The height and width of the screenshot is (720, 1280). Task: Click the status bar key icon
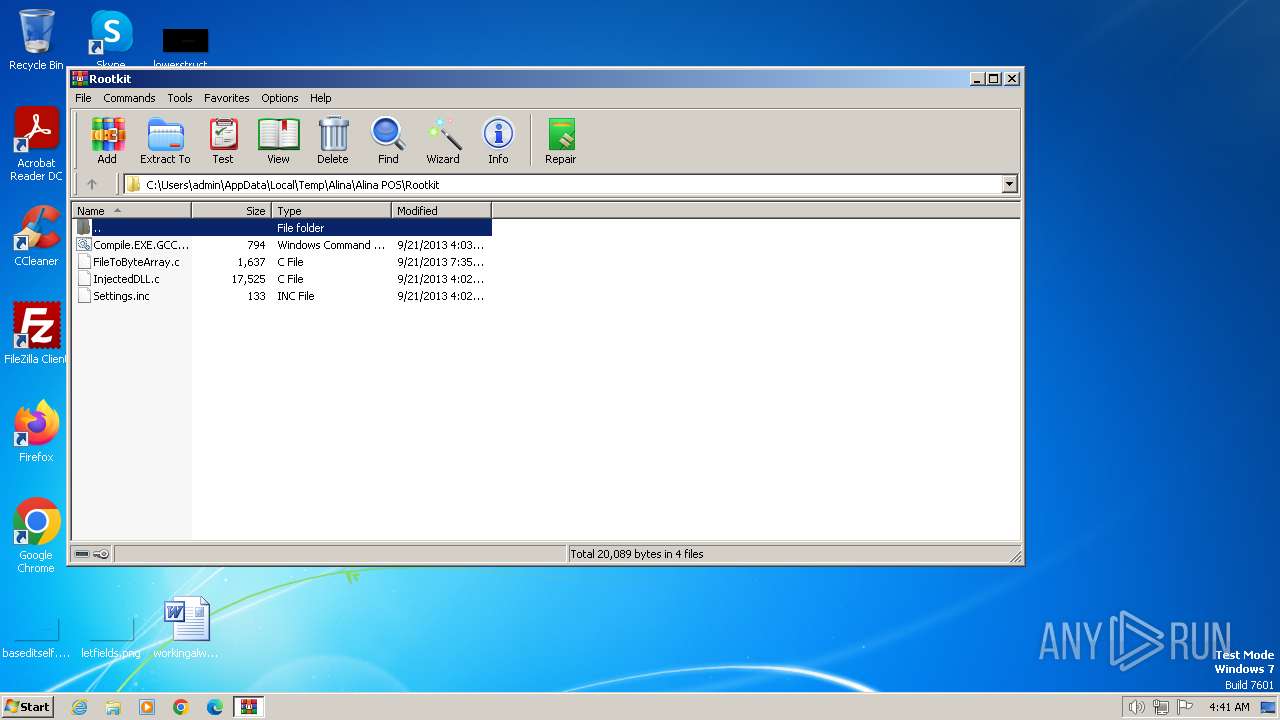[101, 554]
